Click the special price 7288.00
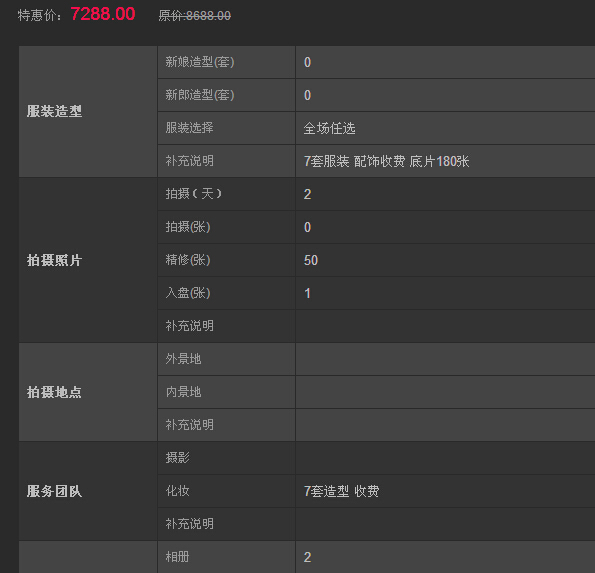The width and height of the screenshot is (595, 573). [103, 14]
